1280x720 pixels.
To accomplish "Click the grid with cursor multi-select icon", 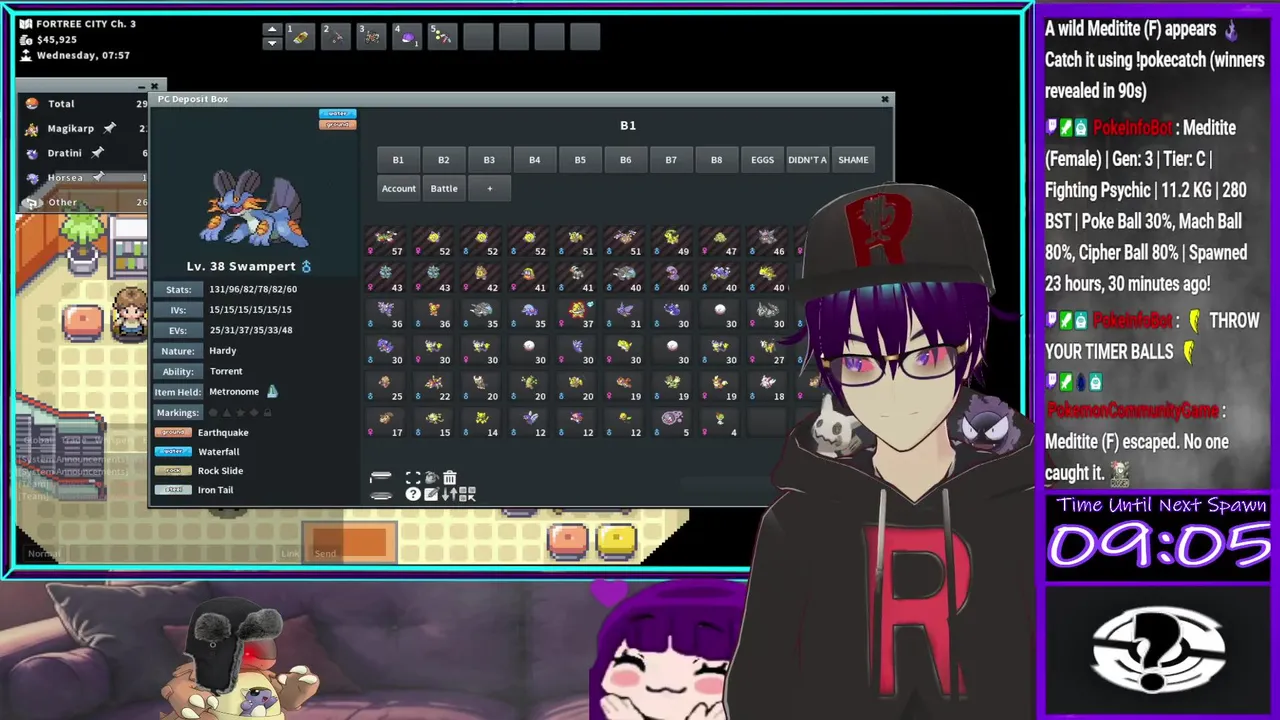I will click(467, 494).
